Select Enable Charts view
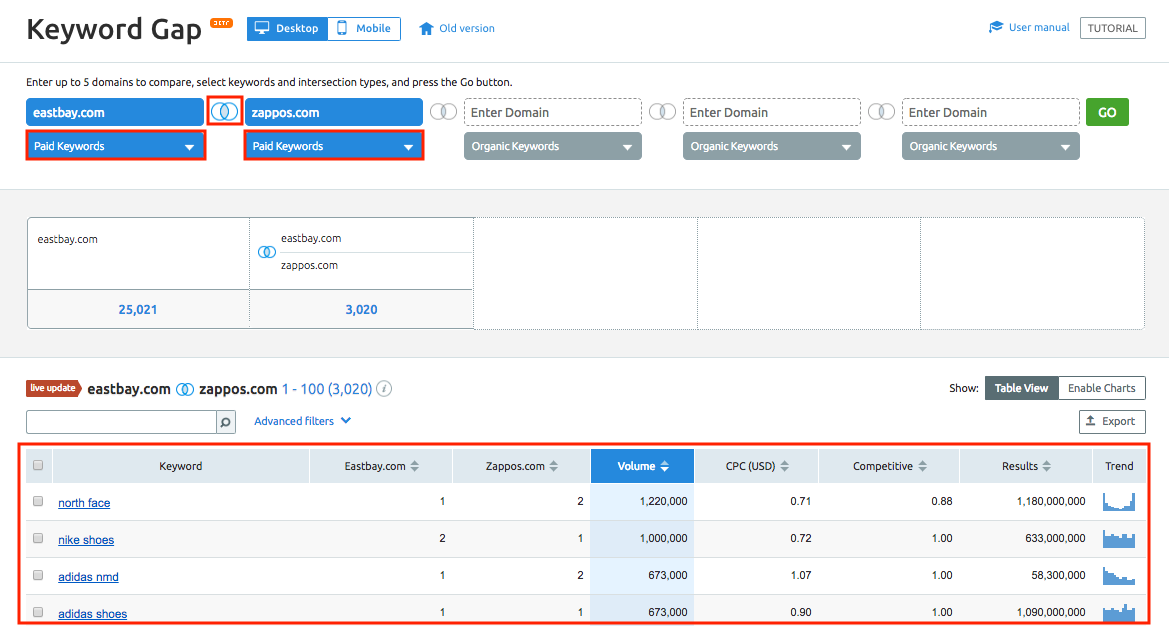The height and width of the screenshot is (626, 1169). coord(1101,388)
